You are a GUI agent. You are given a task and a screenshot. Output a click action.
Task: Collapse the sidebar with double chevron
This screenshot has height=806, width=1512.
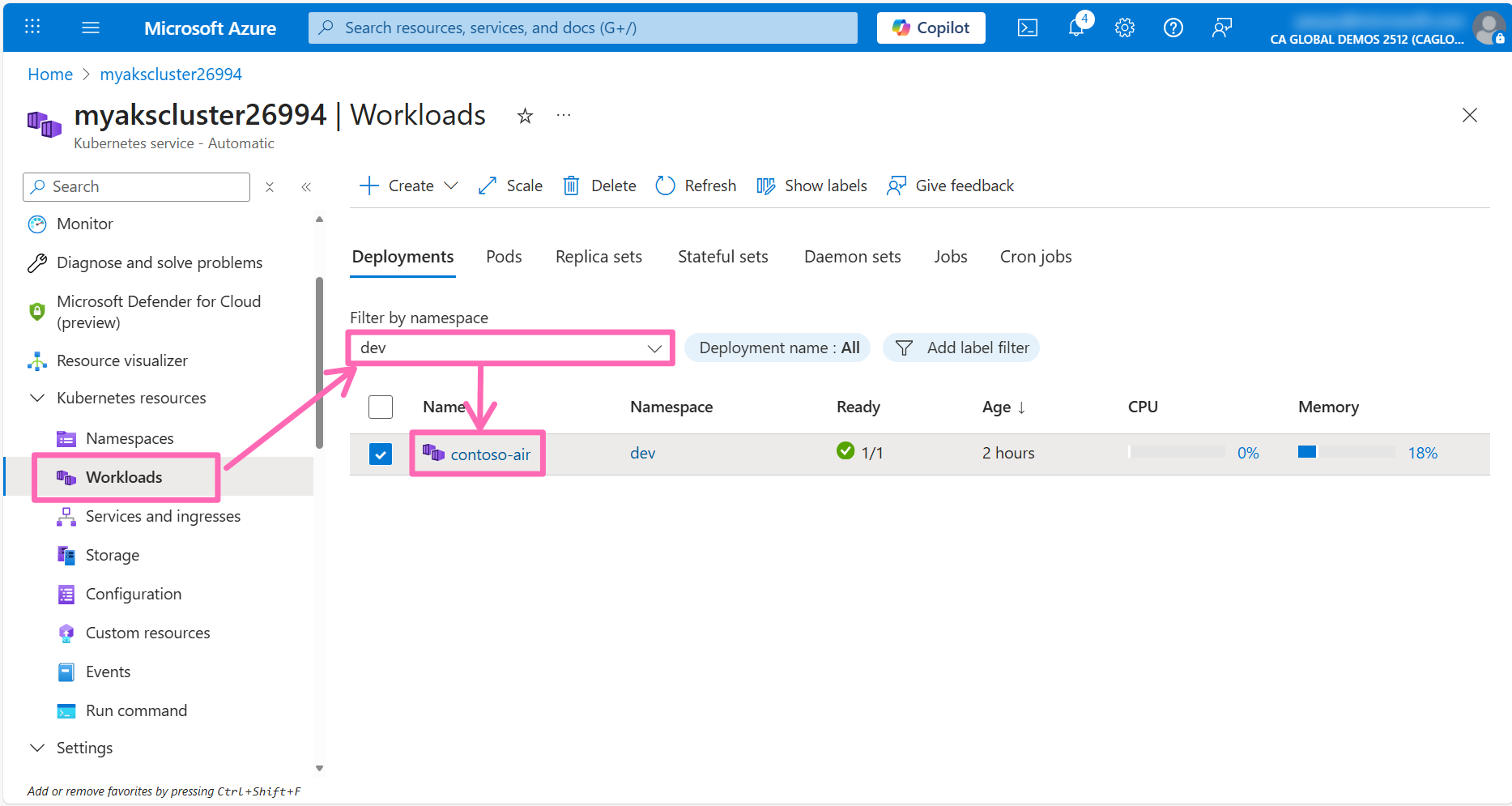tap(306, 187)
